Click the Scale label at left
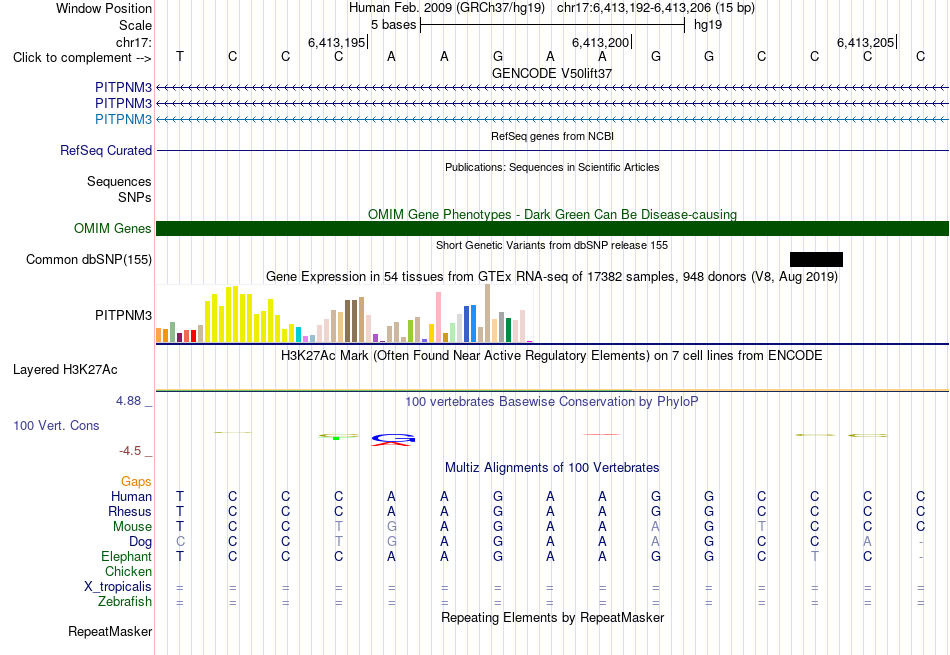Viewport: 950px width, 655px height. point(135,25)
